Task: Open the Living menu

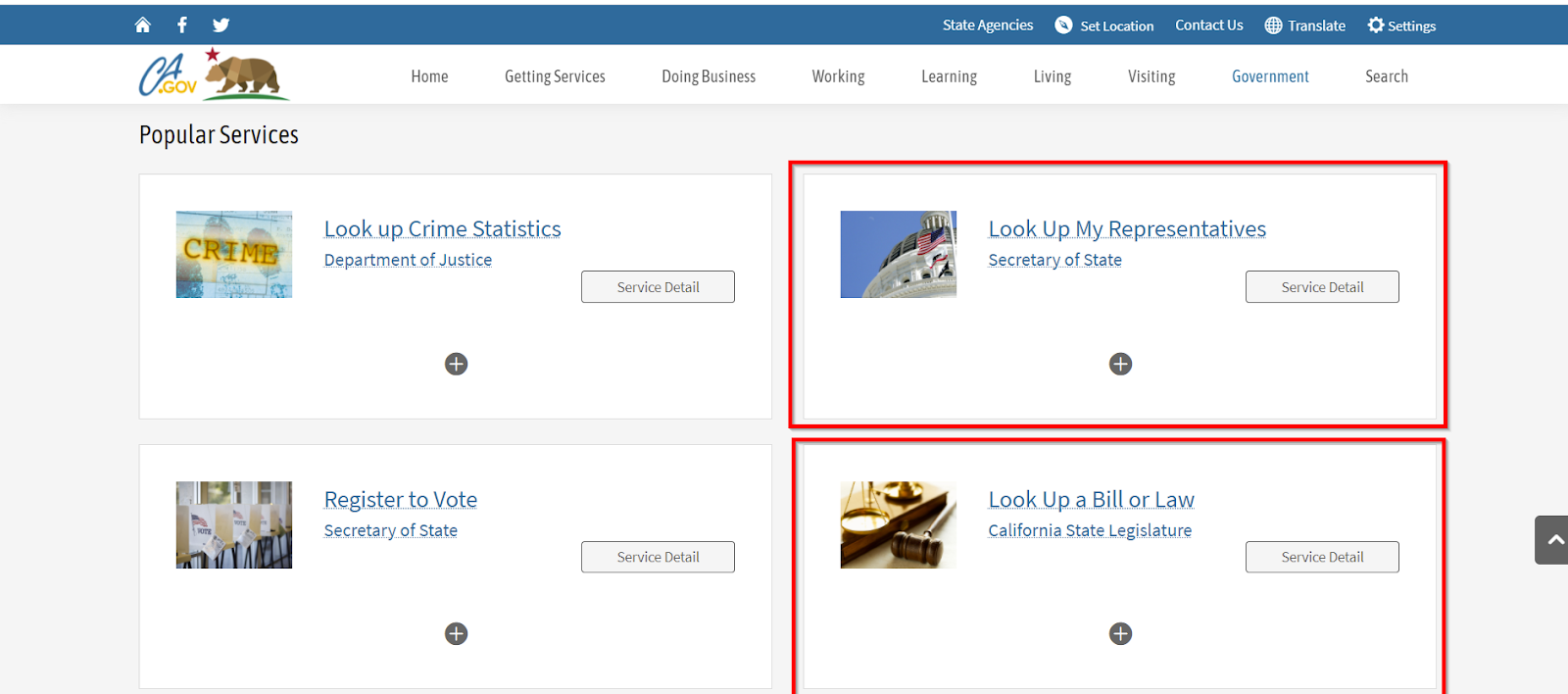Action: click(x=1053, y=76)
